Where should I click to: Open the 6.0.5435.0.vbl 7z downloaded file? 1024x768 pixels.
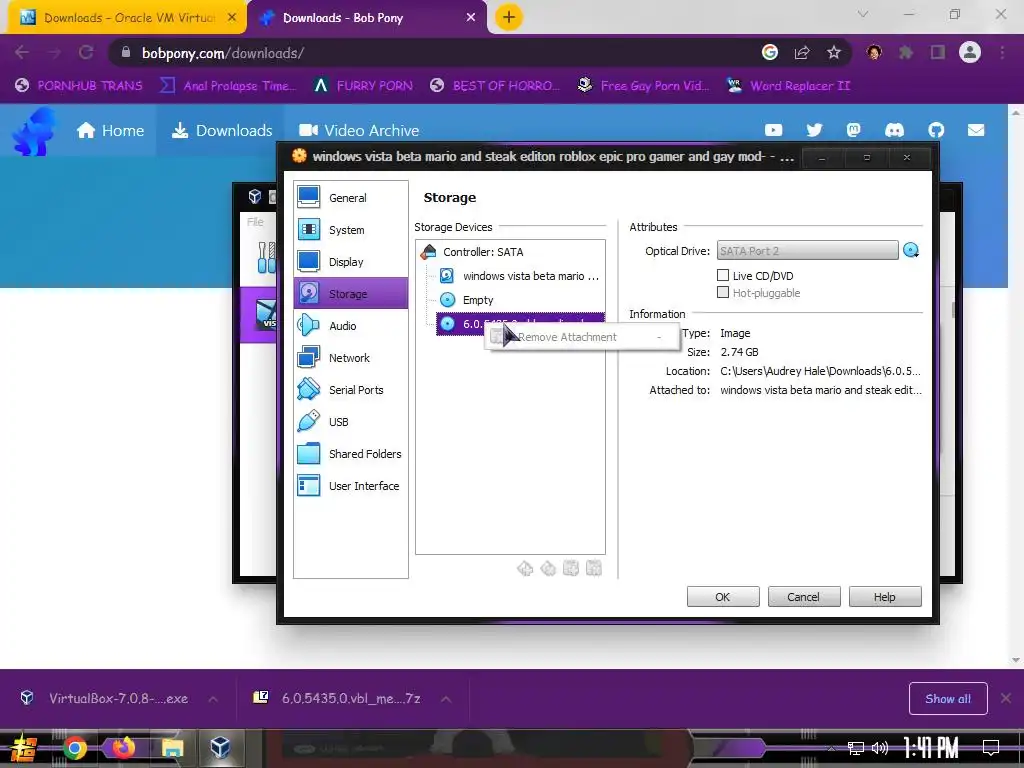(x=338, y=699)
